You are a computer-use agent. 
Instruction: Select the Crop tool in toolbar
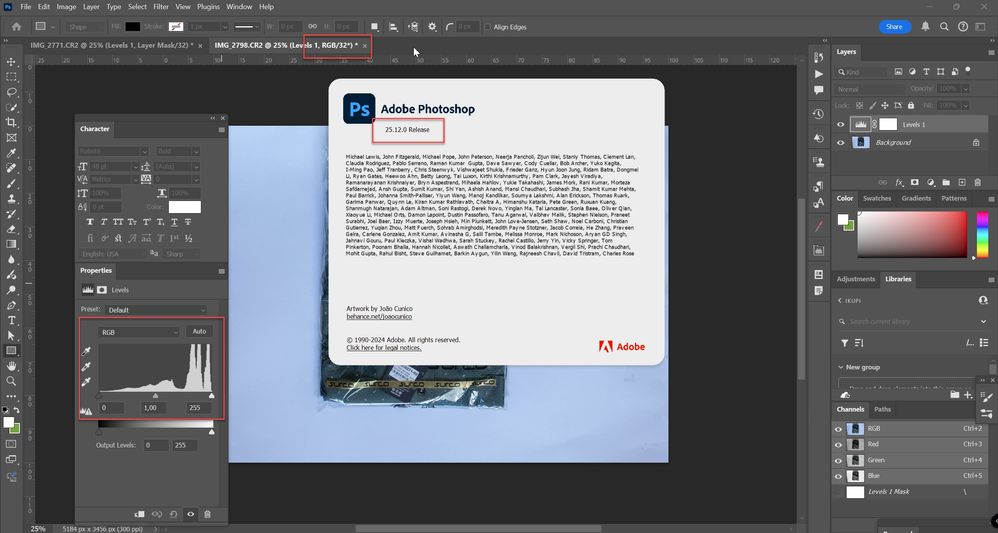(x=11, y=122)
